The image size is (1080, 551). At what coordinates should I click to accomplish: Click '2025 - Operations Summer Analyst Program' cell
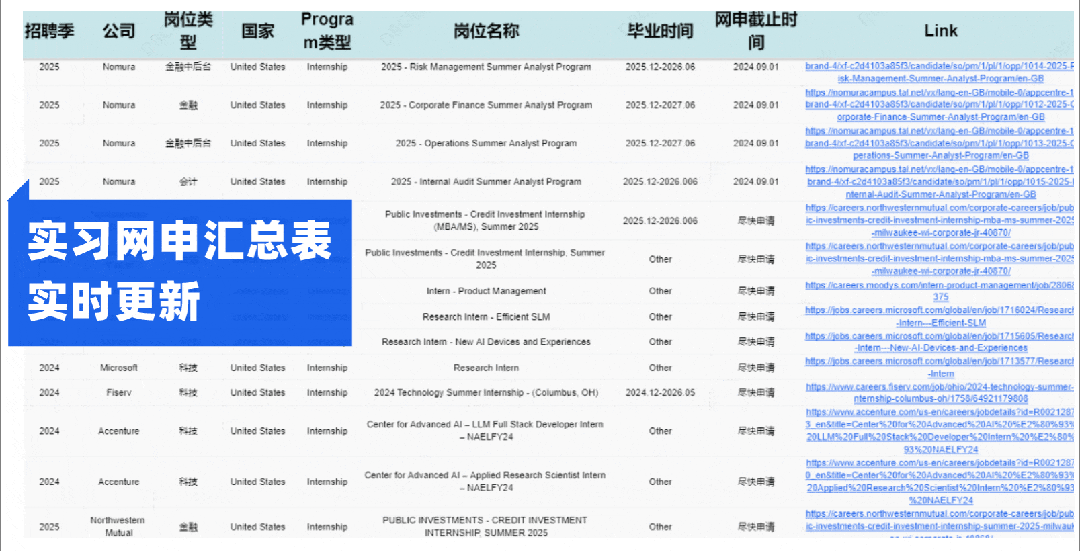point(486,143)
